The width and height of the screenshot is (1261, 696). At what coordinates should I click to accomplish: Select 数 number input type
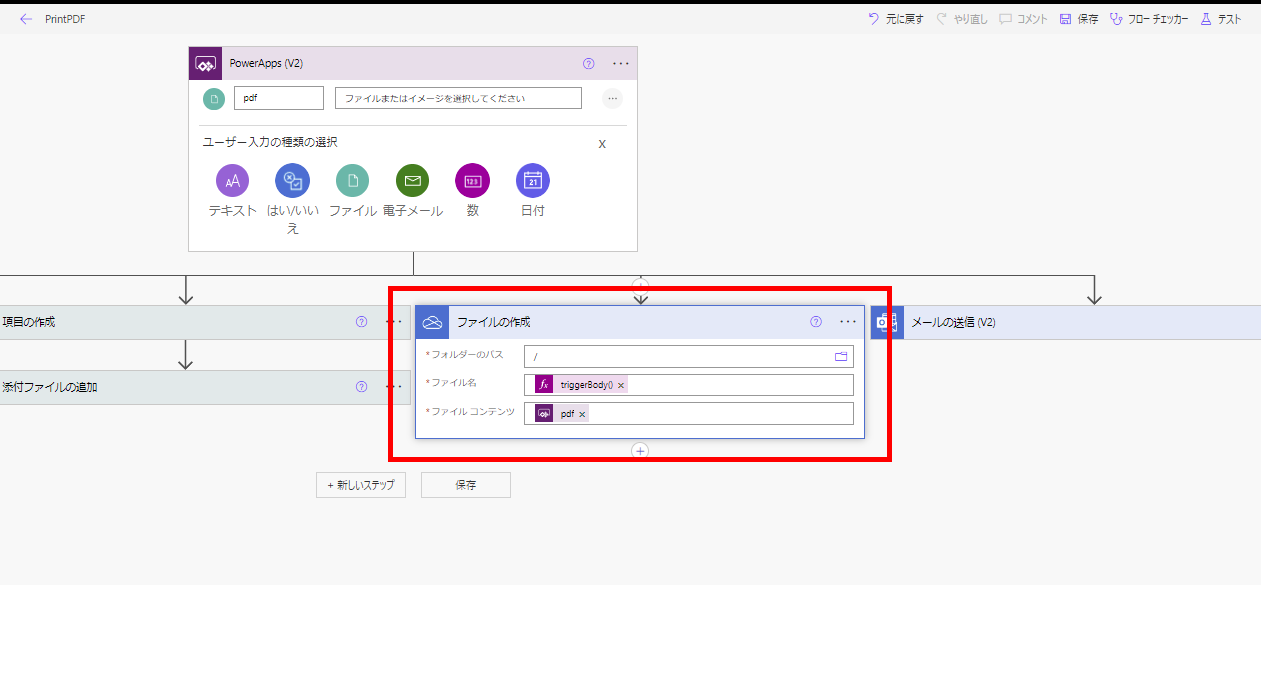pos(472,191)
